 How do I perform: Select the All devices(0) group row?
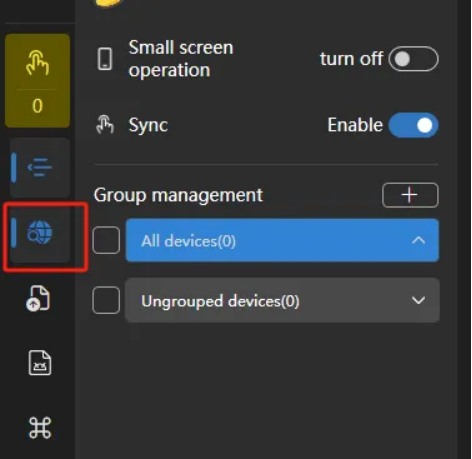(282, 240)
